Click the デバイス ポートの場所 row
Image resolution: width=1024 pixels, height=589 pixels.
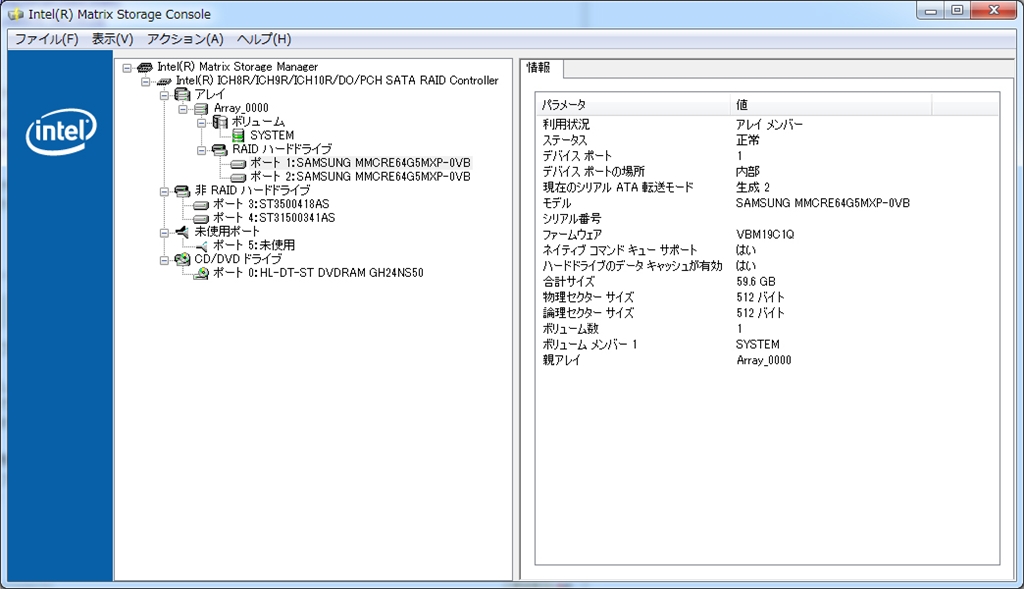coord(767,171)
